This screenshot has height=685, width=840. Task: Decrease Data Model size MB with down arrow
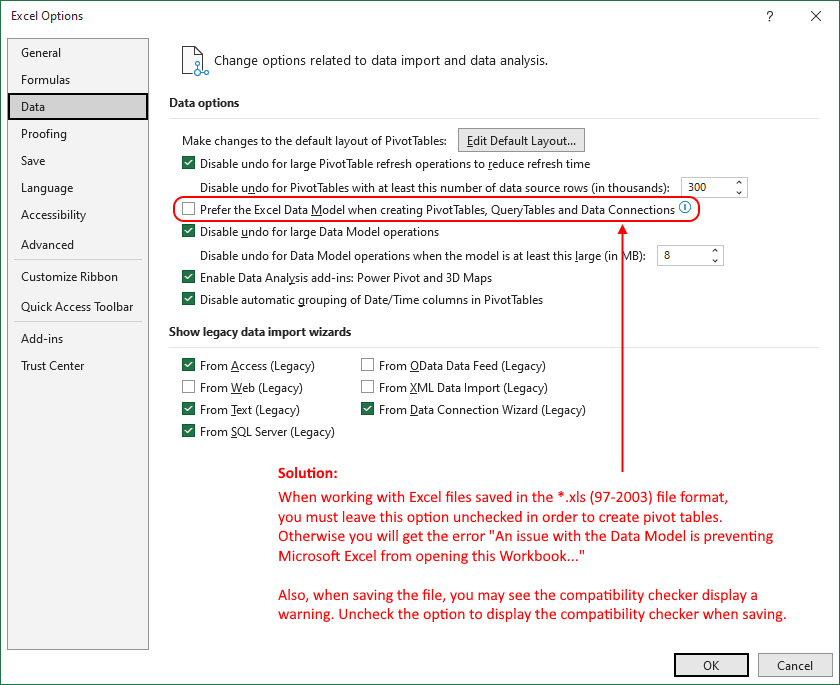click(x=715, y=260)
